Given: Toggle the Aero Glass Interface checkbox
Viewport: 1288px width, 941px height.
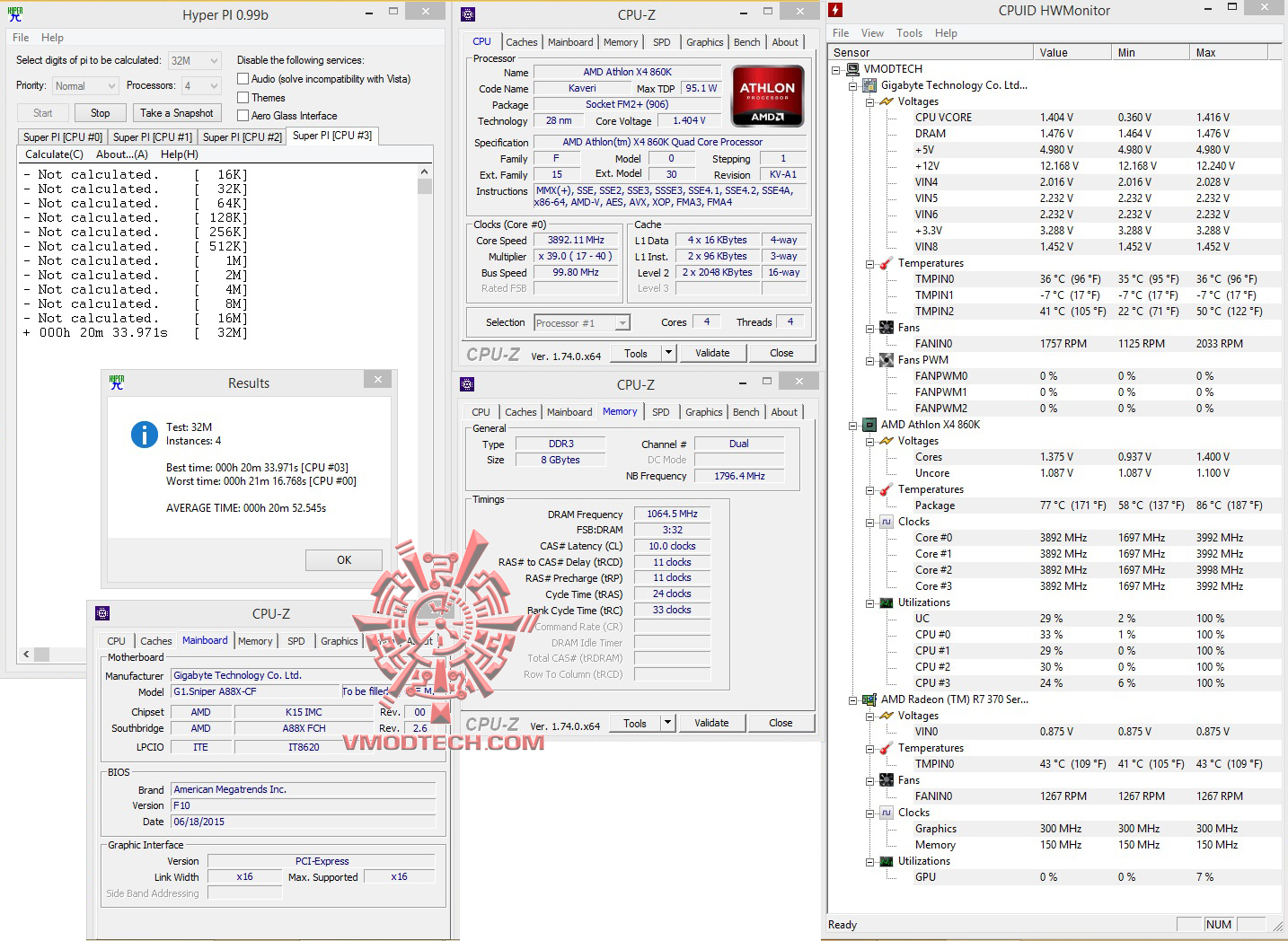Looking at the screenshot, I should pos(243,116).
